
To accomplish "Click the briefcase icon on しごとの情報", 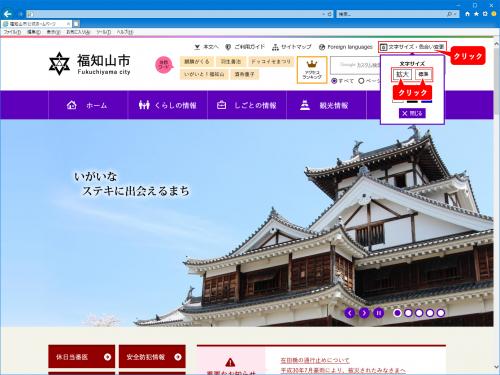I will pyautogui.click(x=222, y=105).
